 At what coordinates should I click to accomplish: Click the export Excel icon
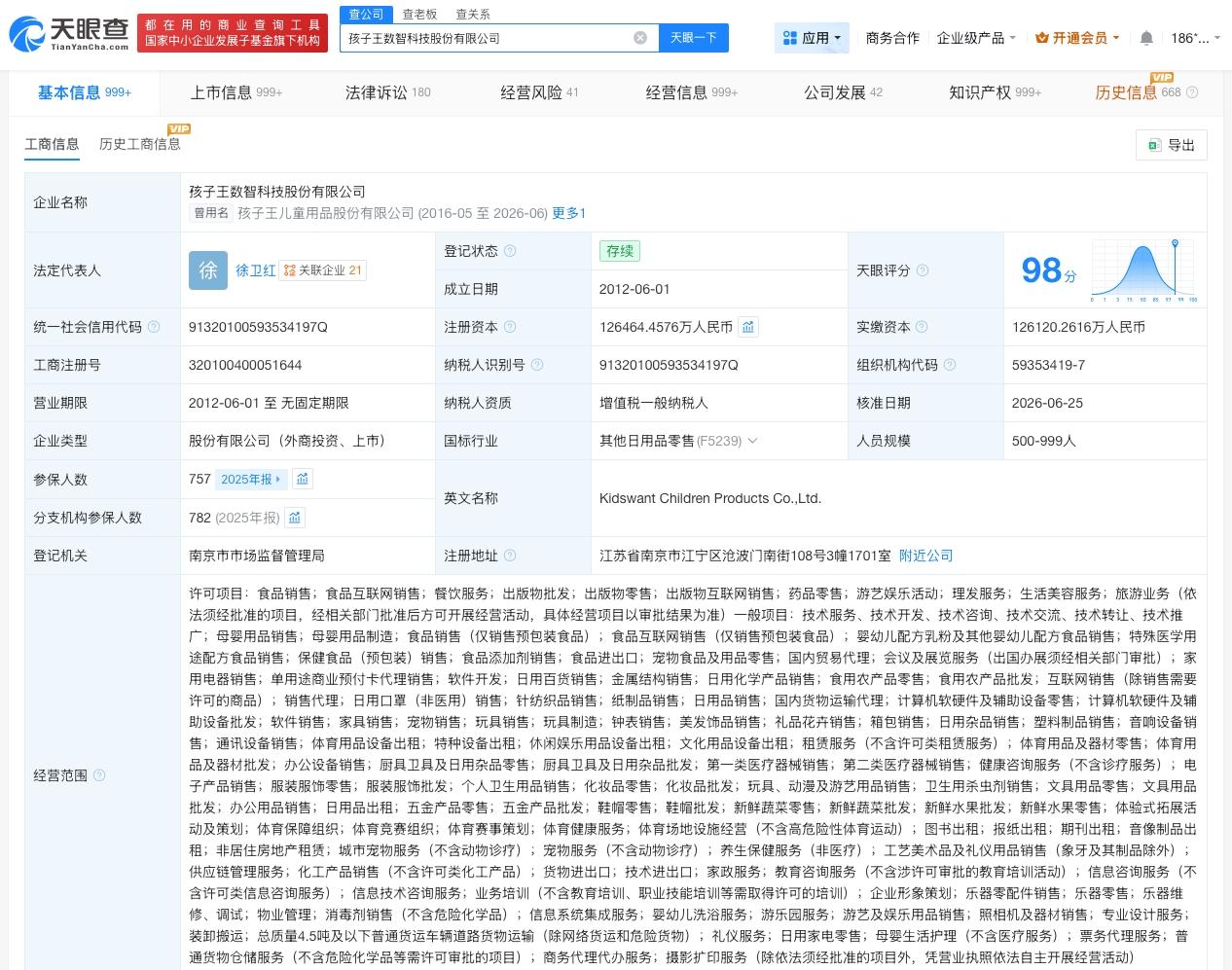(1154, 145)
